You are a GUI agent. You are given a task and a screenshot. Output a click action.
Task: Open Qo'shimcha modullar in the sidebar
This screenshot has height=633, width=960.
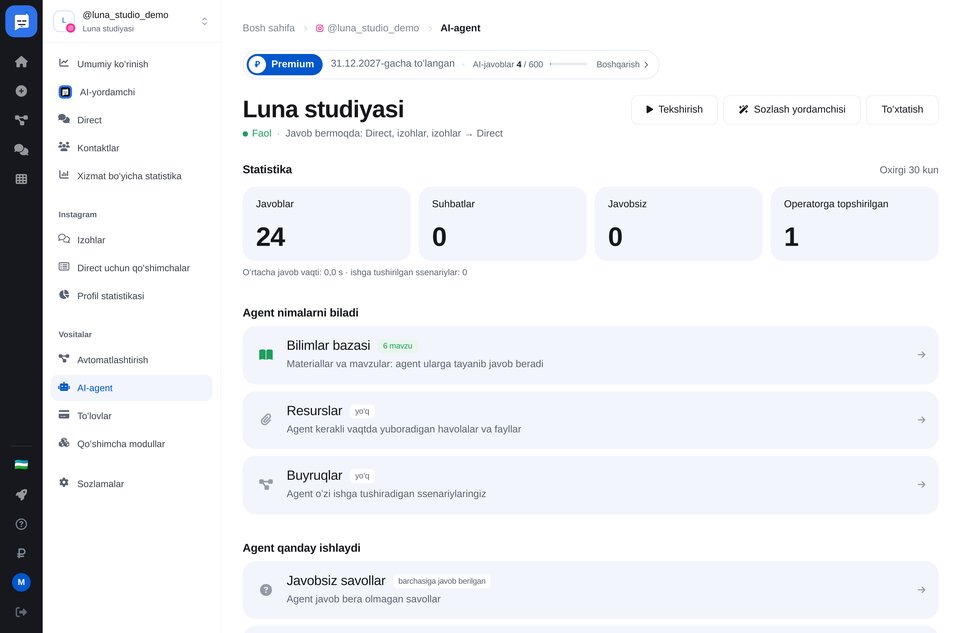click(x=132, y=444)
